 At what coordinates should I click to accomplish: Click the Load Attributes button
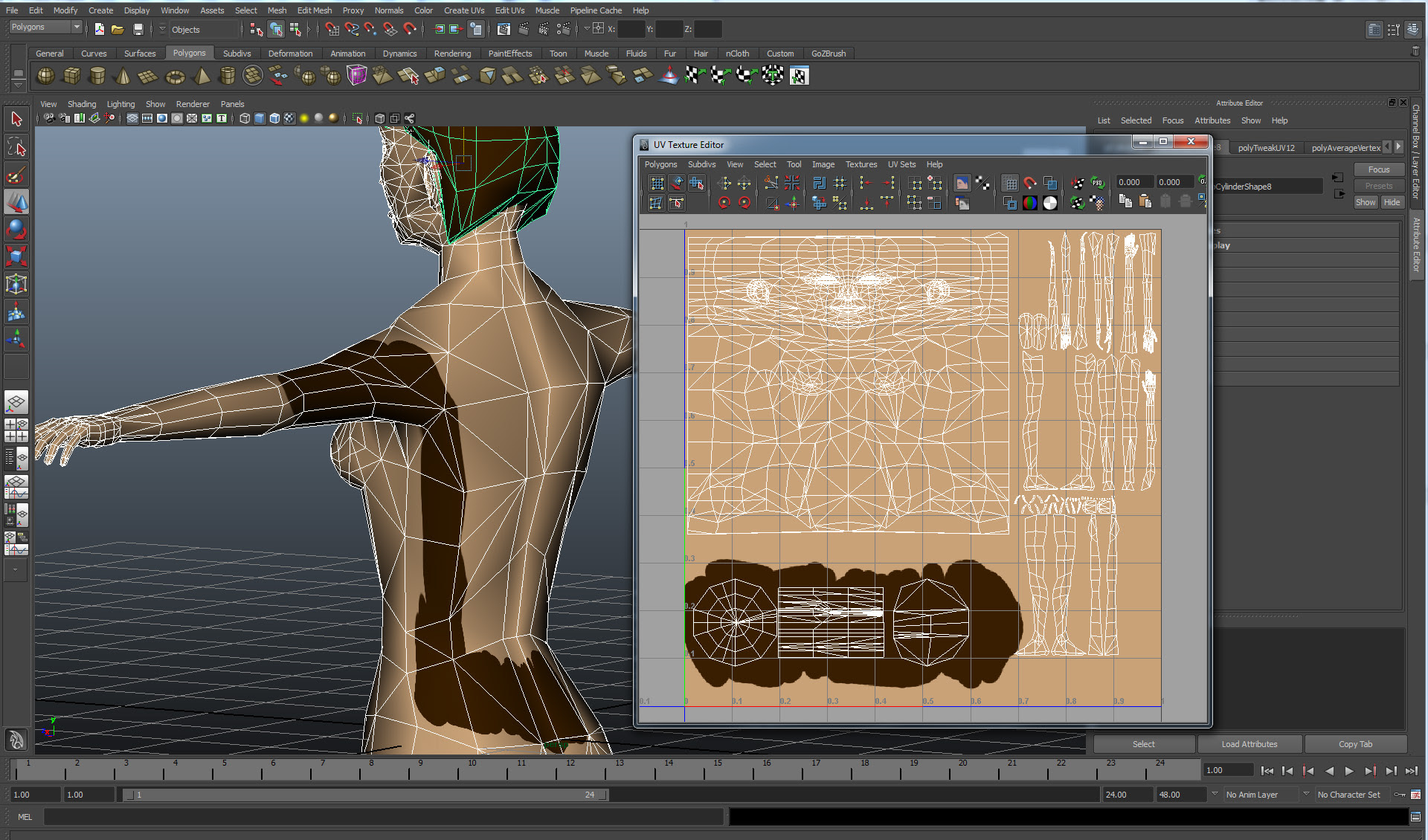tap(1249, 744)
